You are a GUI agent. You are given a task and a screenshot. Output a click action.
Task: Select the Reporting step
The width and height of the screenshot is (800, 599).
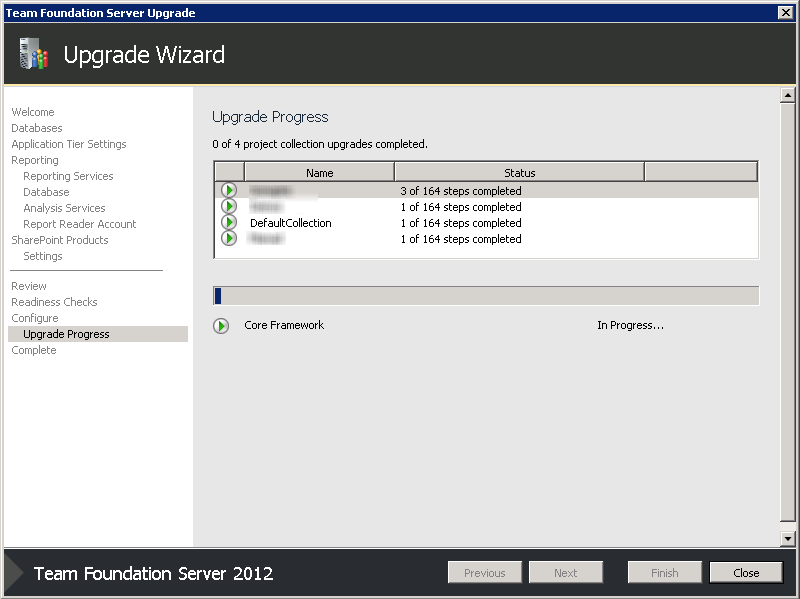35,160
